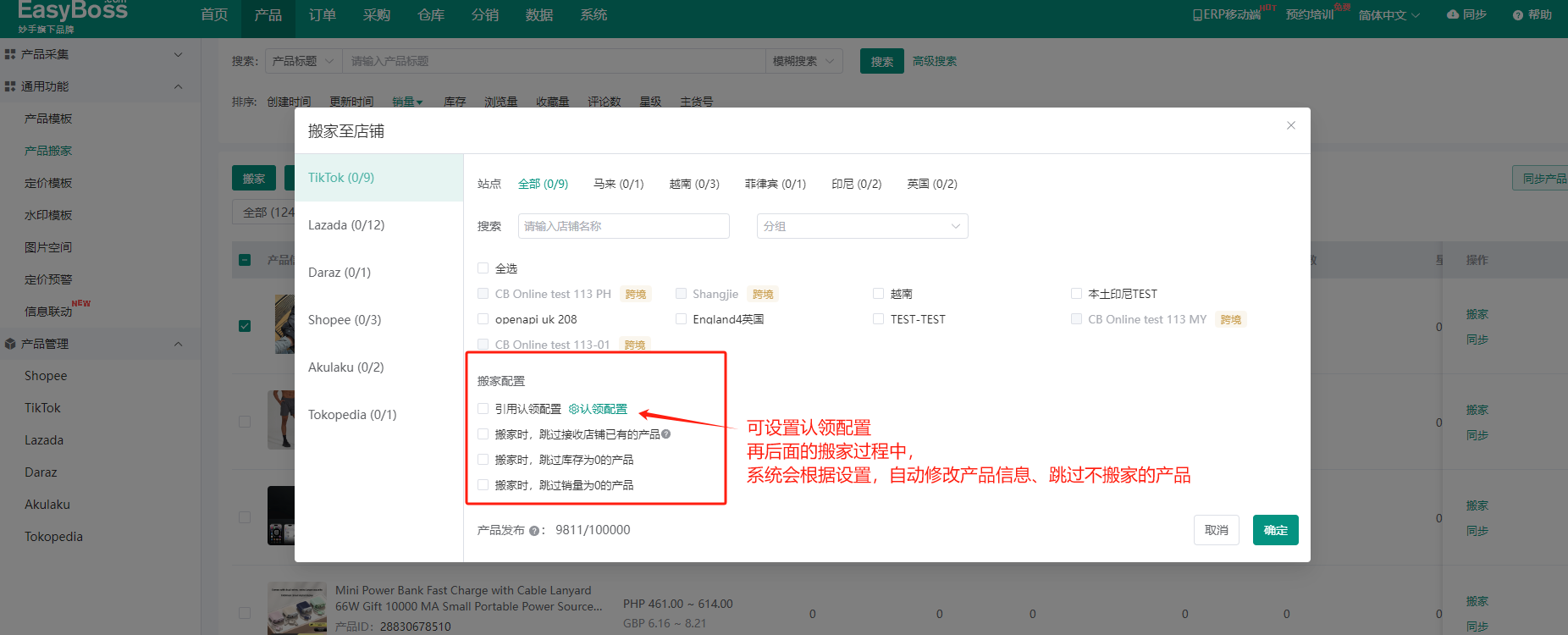Click the help icon after 跳过接收店铺已有的产品
Screen dimensions: 1568x635
pos(666,434)
